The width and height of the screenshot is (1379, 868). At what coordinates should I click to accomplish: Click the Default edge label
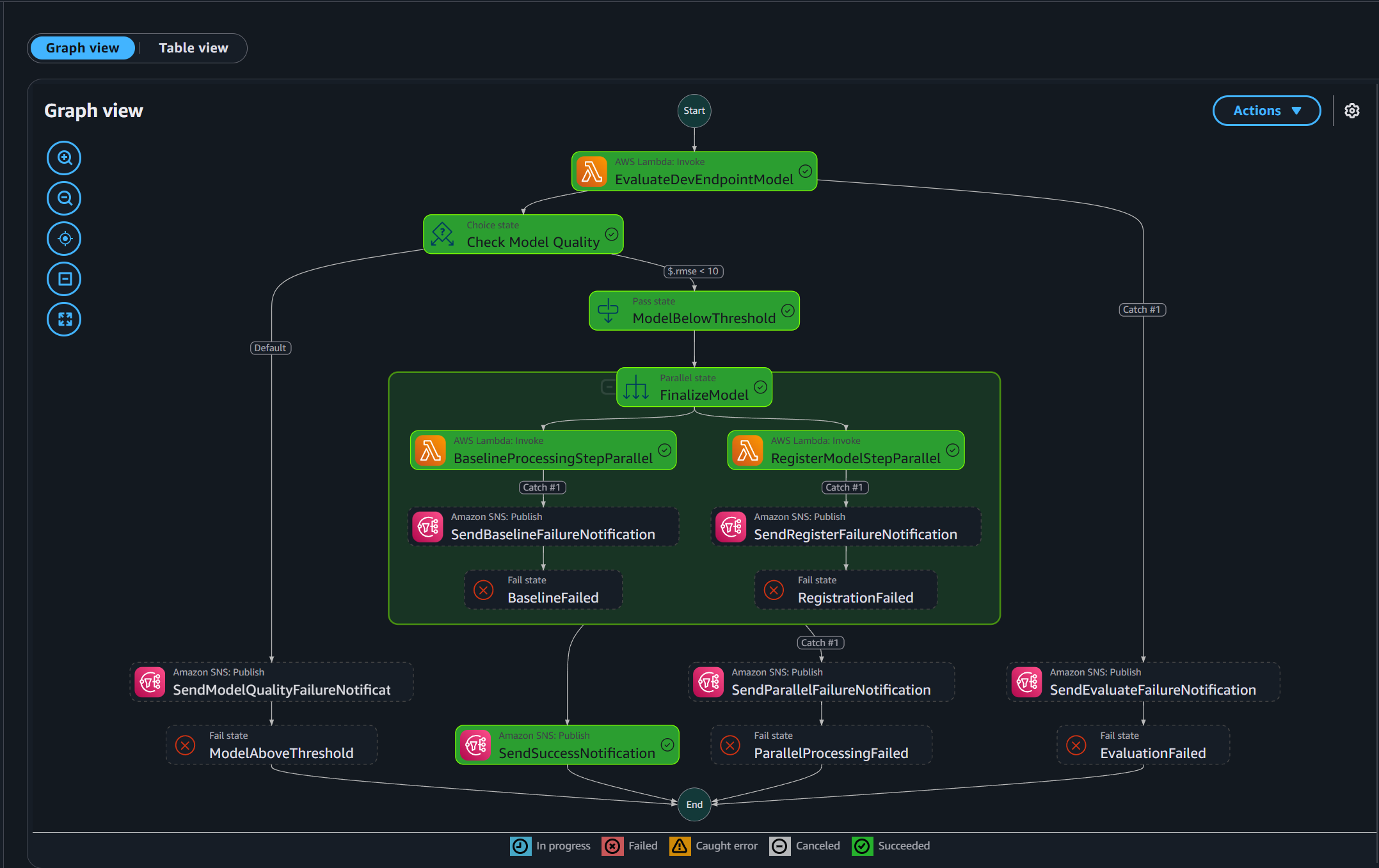(270, 348)
